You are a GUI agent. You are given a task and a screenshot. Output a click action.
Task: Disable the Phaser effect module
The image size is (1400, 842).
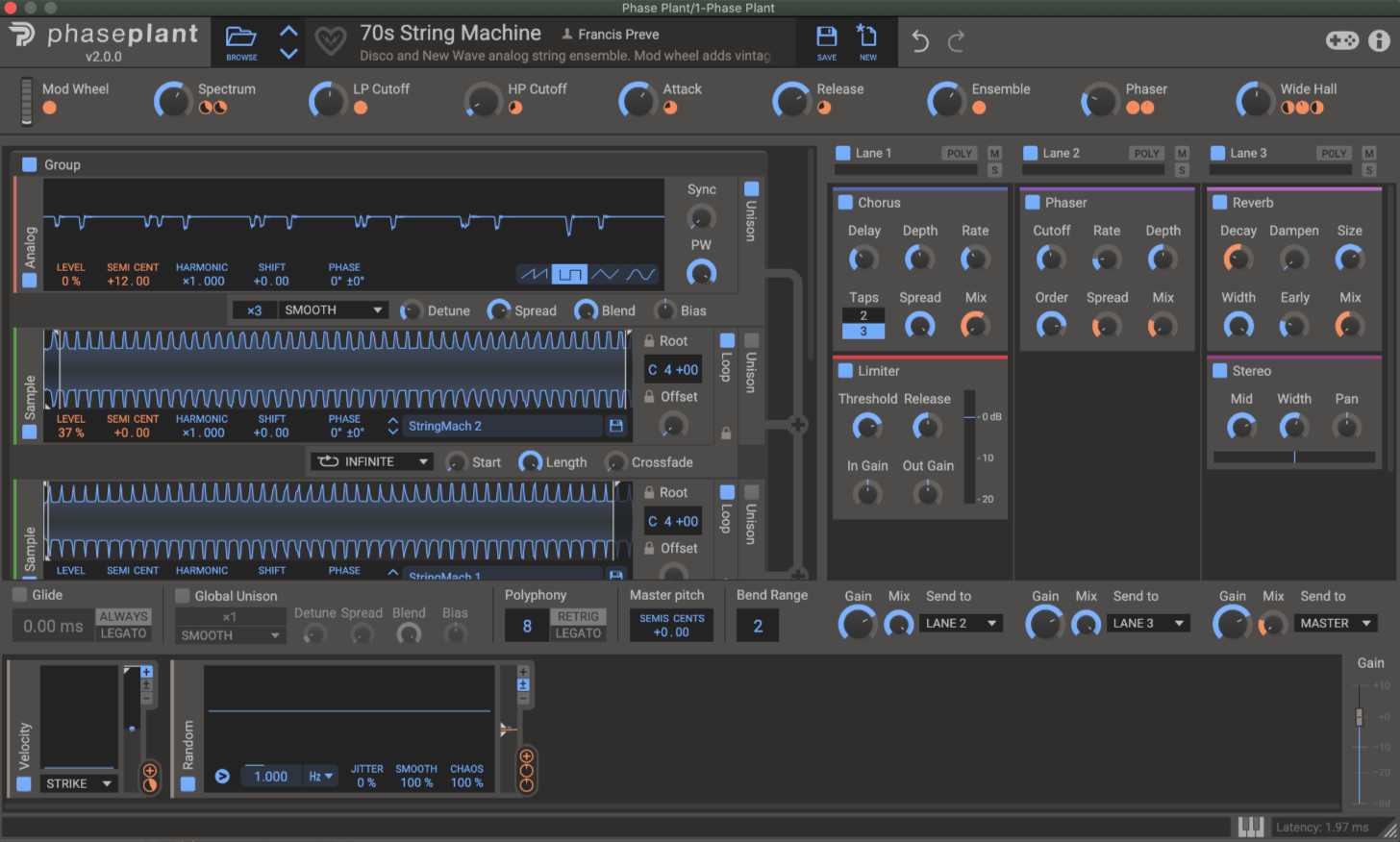pos(1033,203)
